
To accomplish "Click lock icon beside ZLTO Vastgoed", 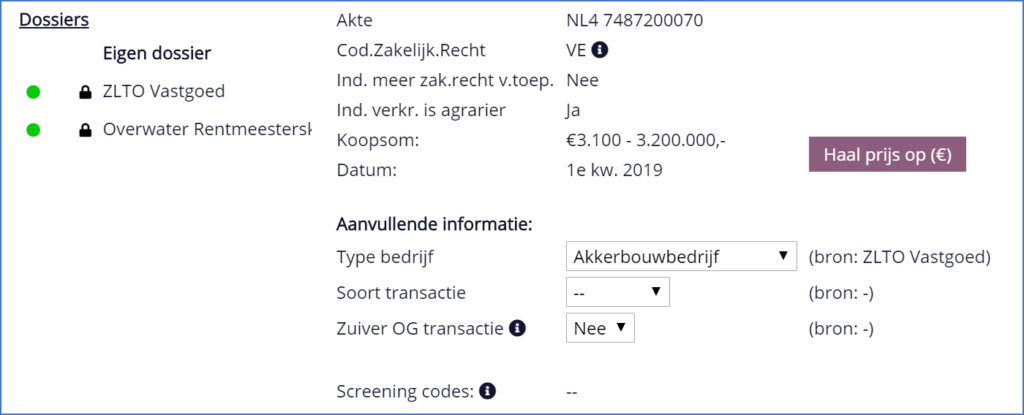I will (x=85, y=93).
